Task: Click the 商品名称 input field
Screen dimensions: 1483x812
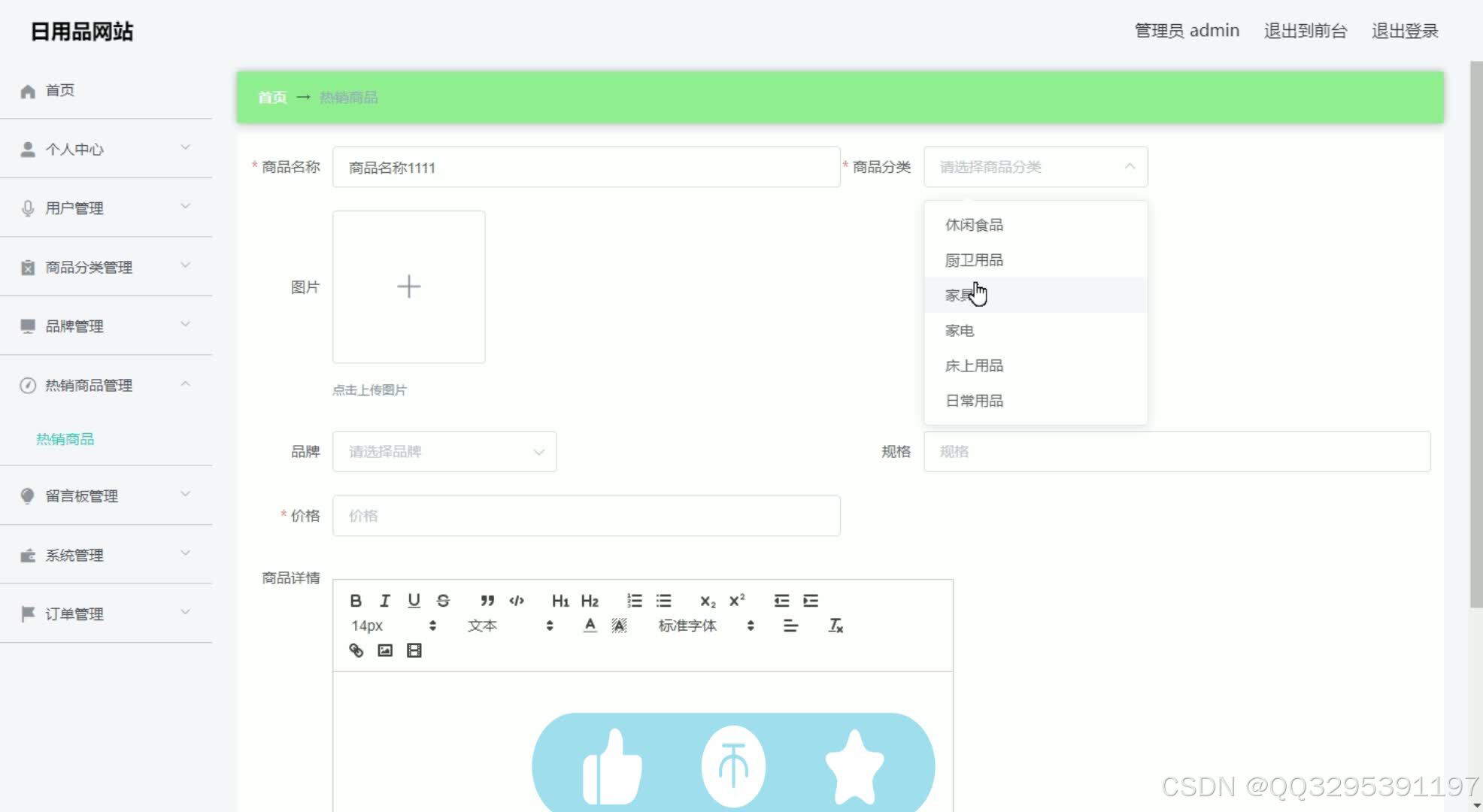Action: click(x=587, y=167)
